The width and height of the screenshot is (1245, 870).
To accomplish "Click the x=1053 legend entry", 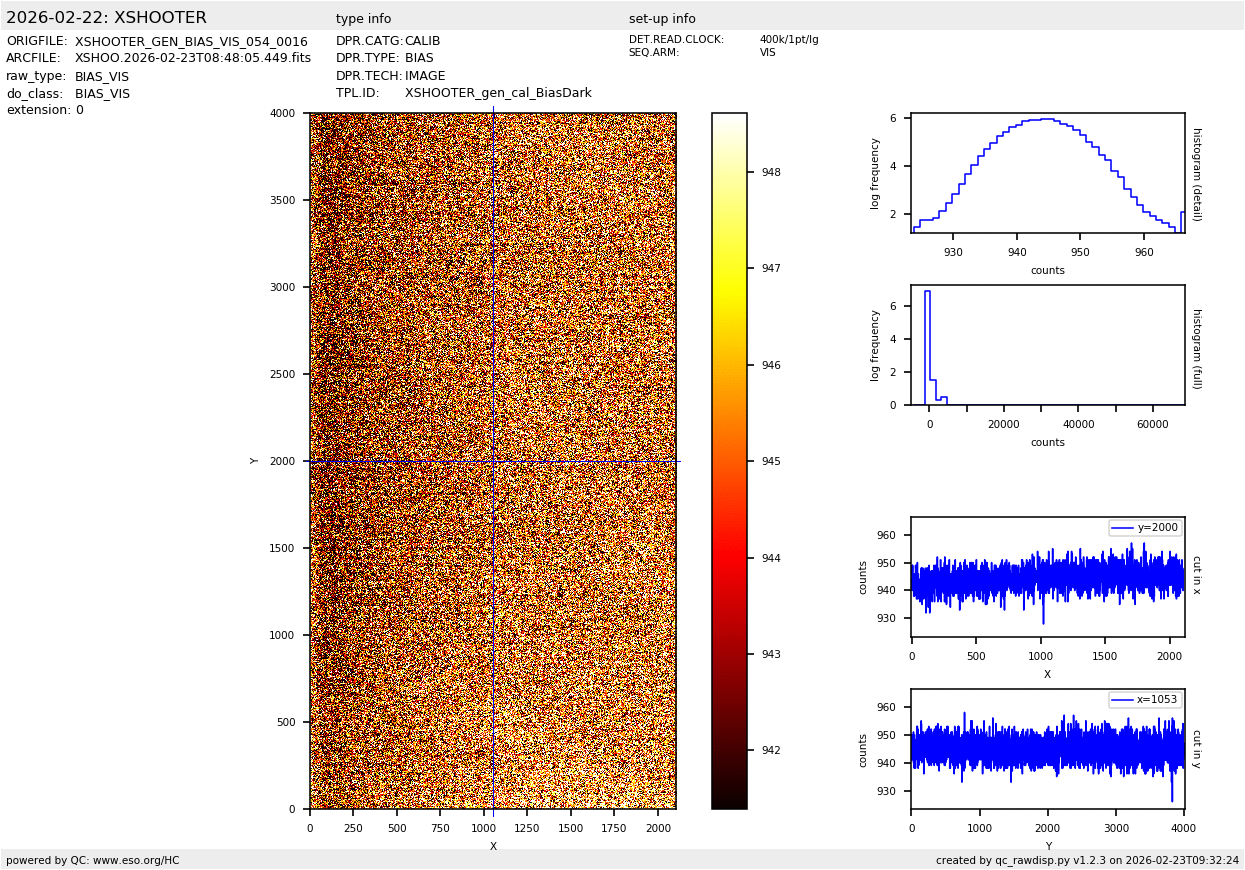I will [x=1145, y=700].
